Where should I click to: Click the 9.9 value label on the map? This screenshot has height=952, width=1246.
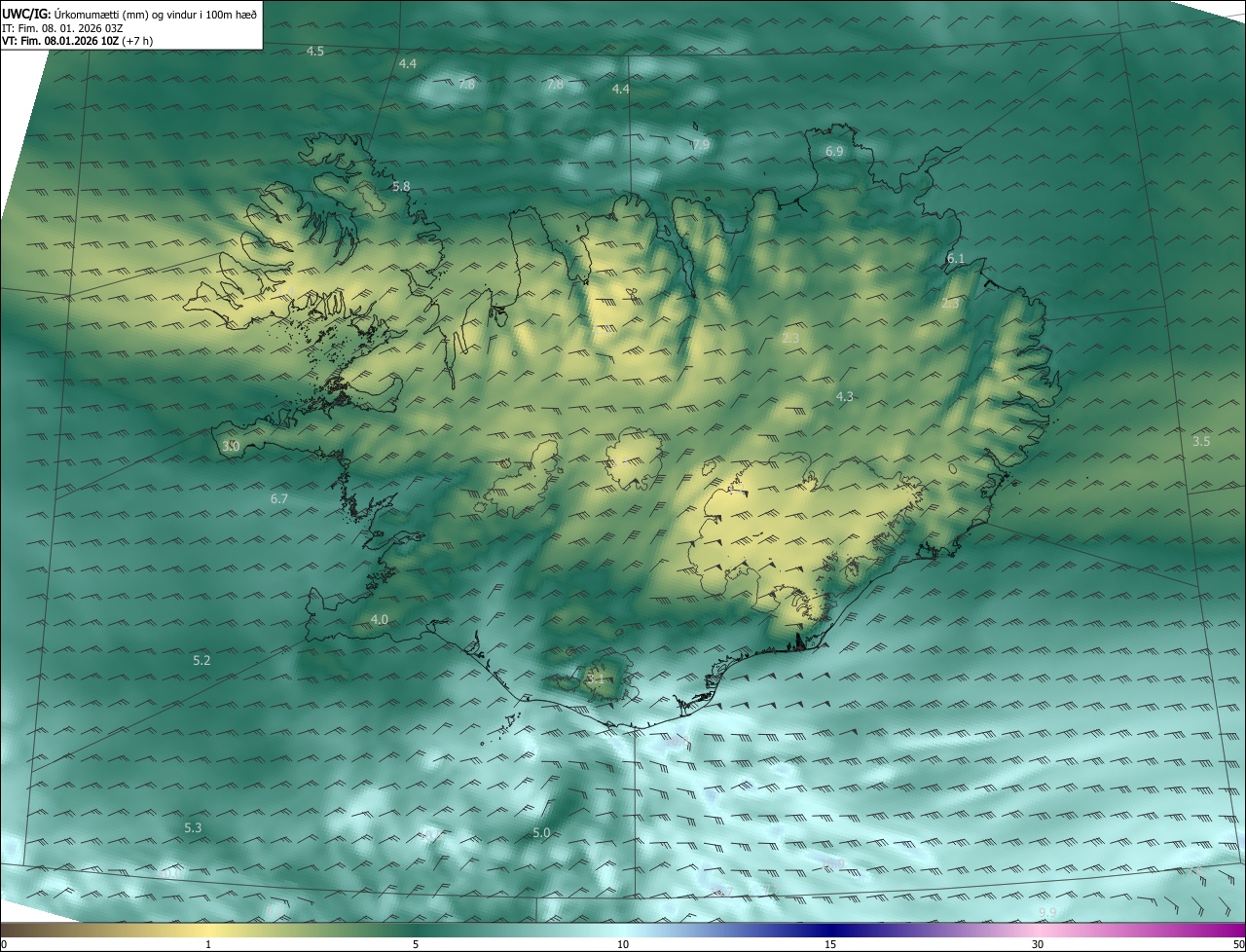pyautogui.click(x=1047, y=911)
